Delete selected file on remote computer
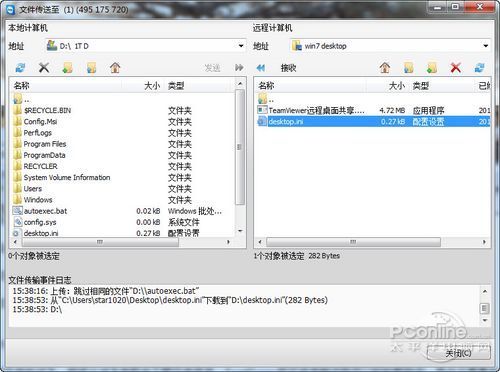This screenshot has height=372, width=500. (456, 68)
